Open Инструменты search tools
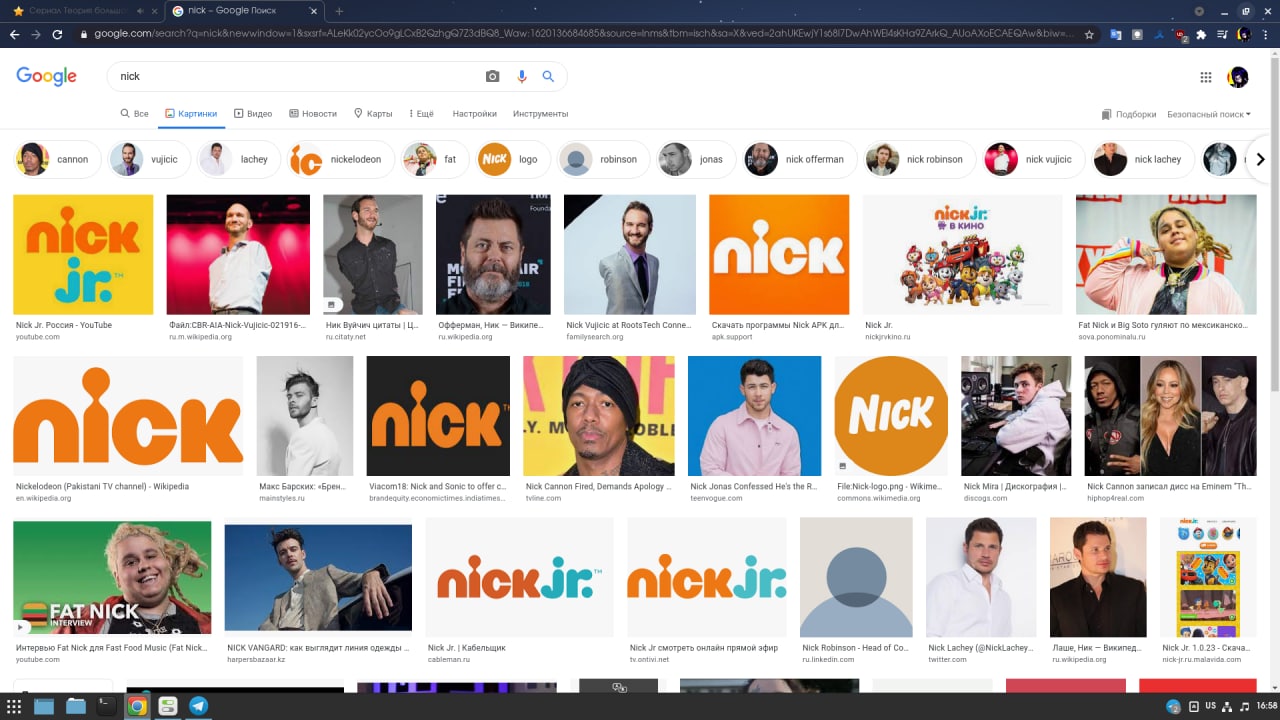Image resolution: width=1280 pixels, height=720 pixels. [x=540, y=114]
